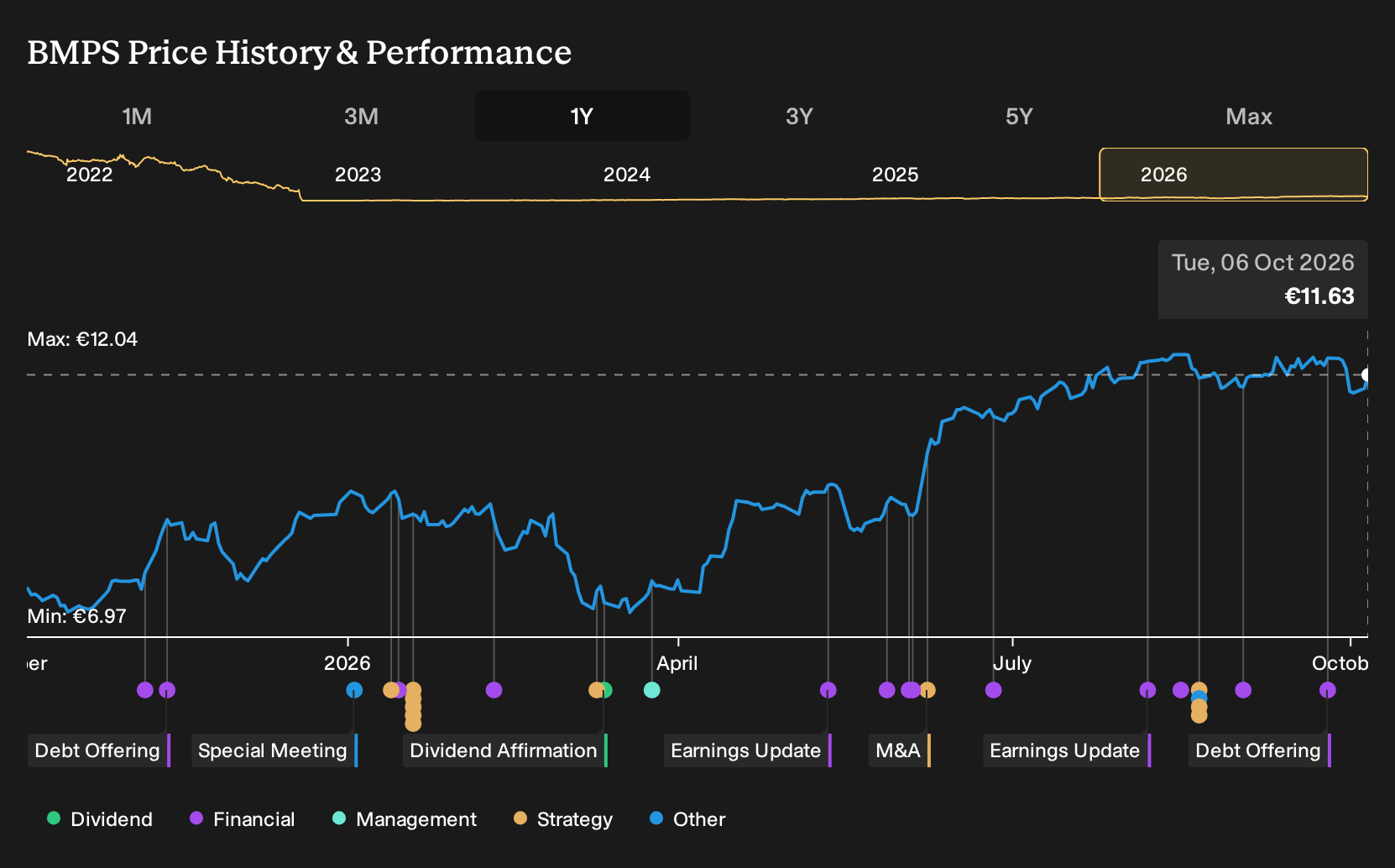Toggle the Strategy legend filter
Screen dimensions: 1395x868
coord(563,819)
